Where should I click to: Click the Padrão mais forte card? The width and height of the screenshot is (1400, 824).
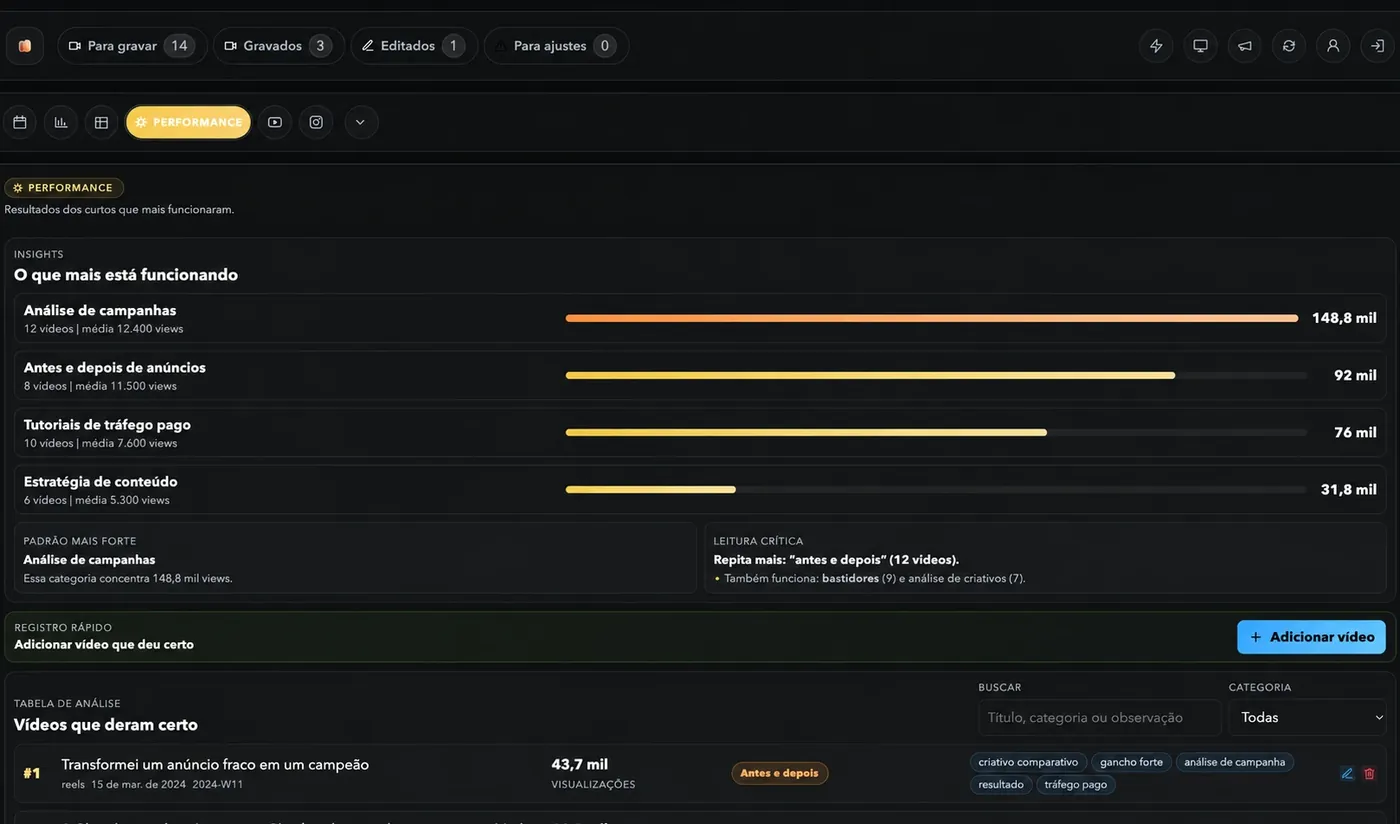pos(355,558)
